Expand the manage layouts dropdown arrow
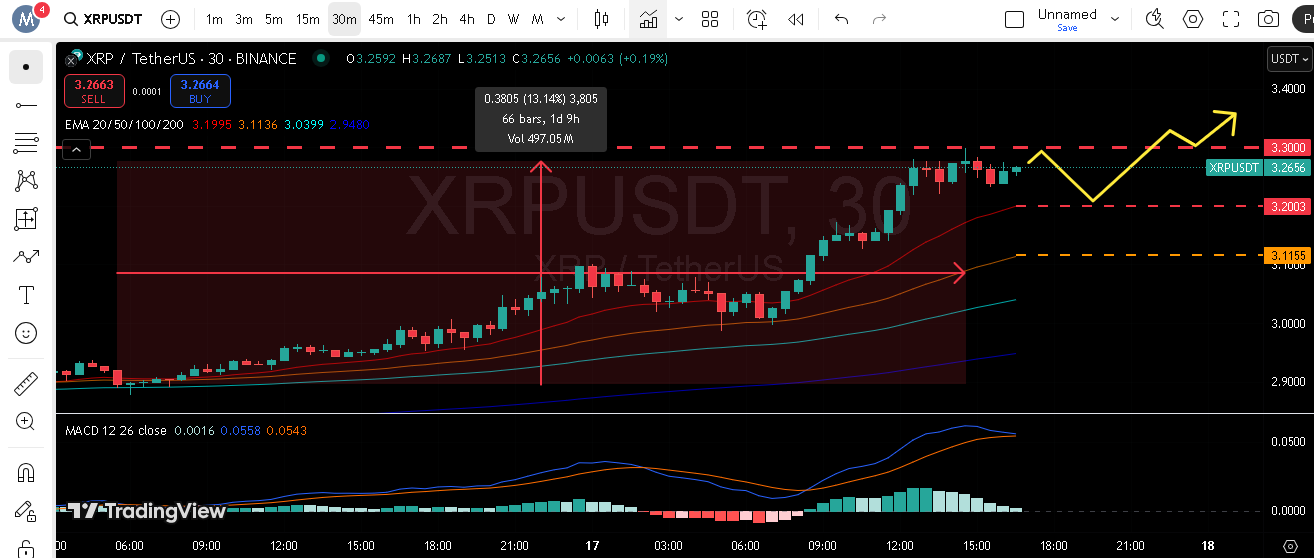The width and height of the screenshot is (1314, 558). tap(1115, 19)
